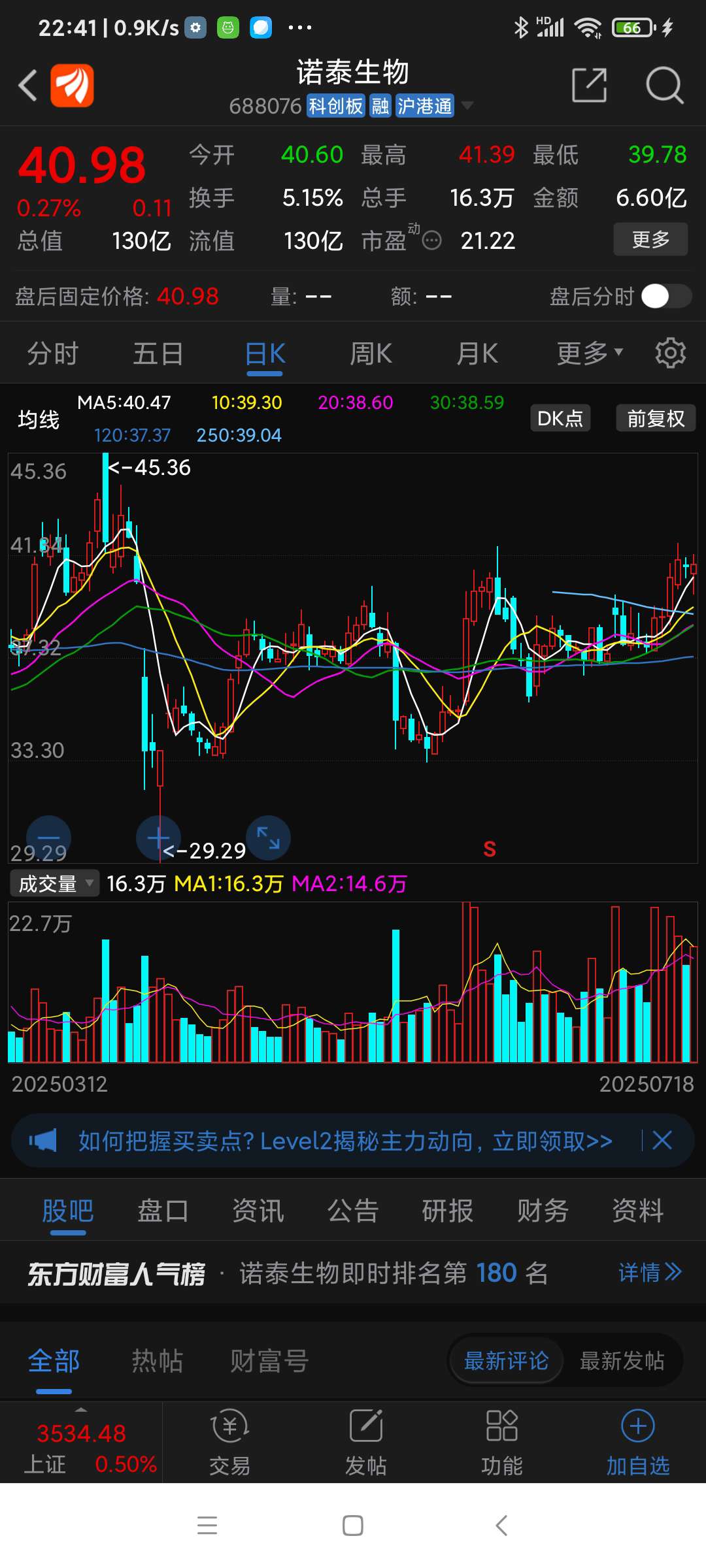Tap the DK点 button
Image resolution: width=706 pixels, height=1568 pixels.
tap(560, 418)
